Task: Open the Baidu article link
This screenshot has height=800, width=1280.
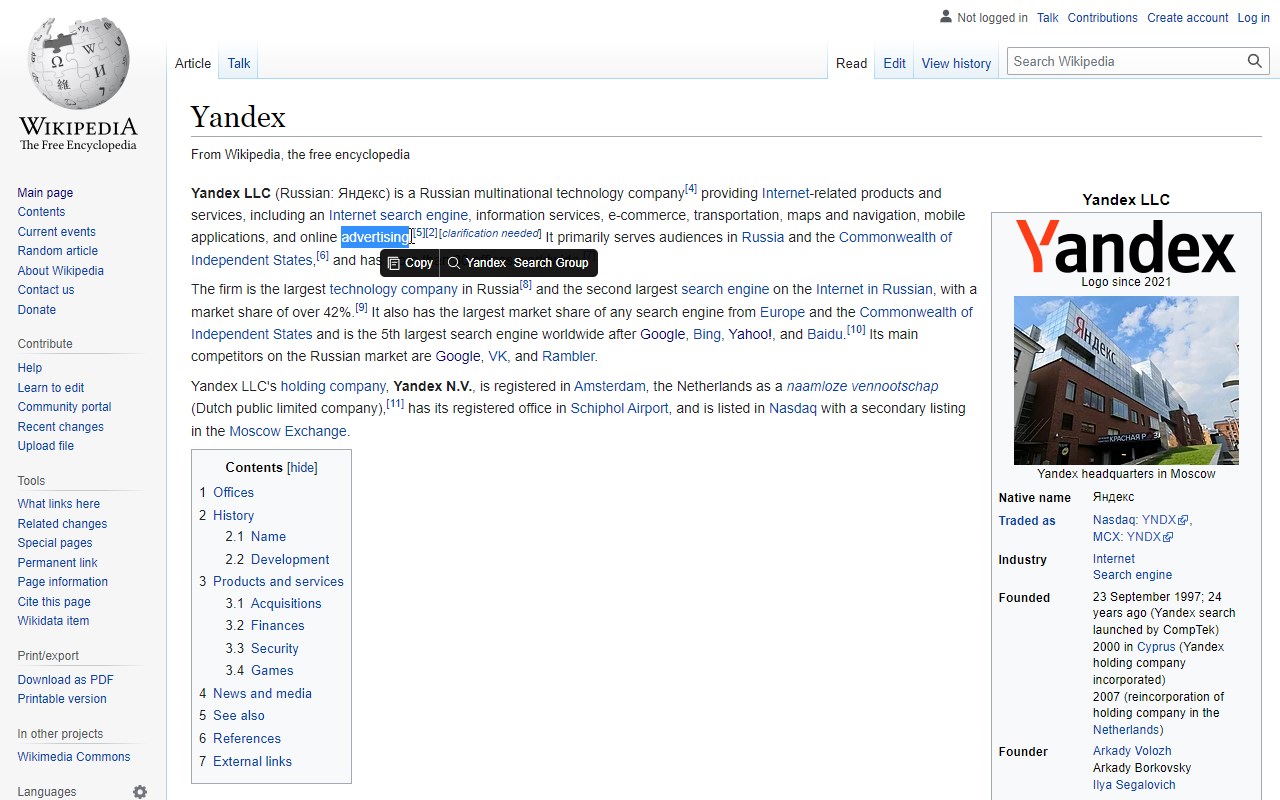Action: click(x=825, y=334)
